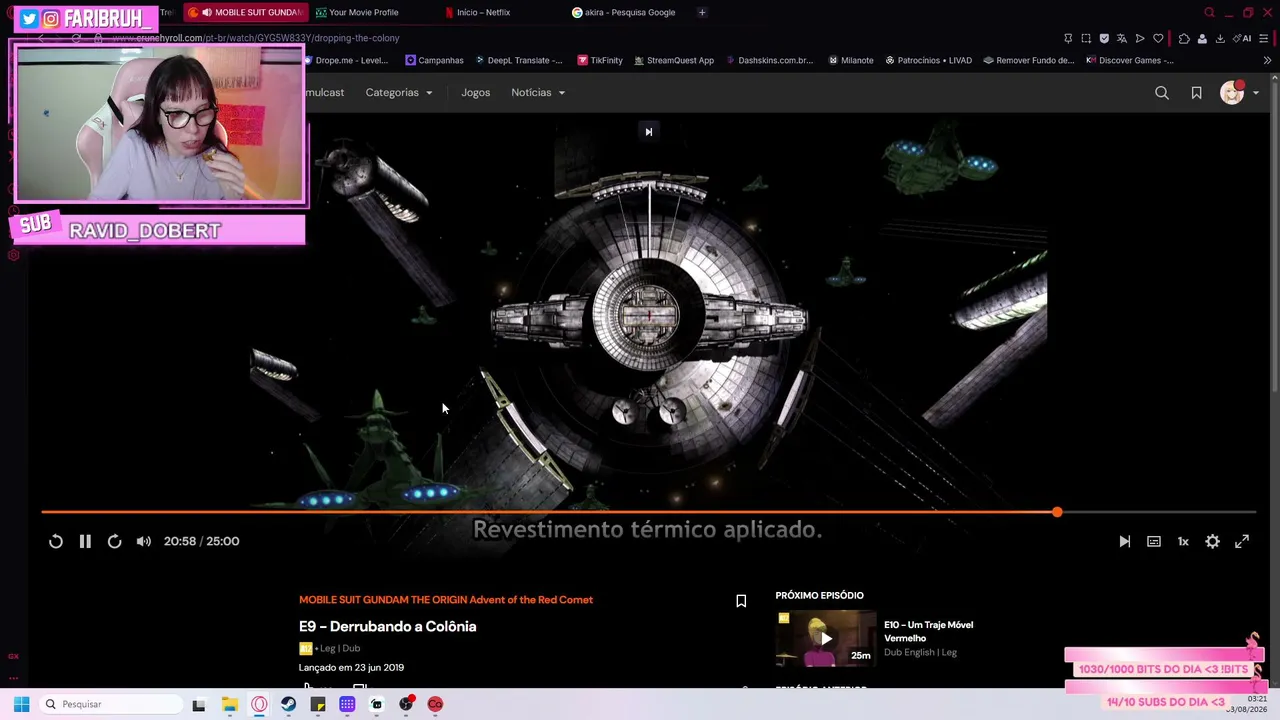Change the 1x playback speed
Screen dimensions: 1280x720
1183,541
